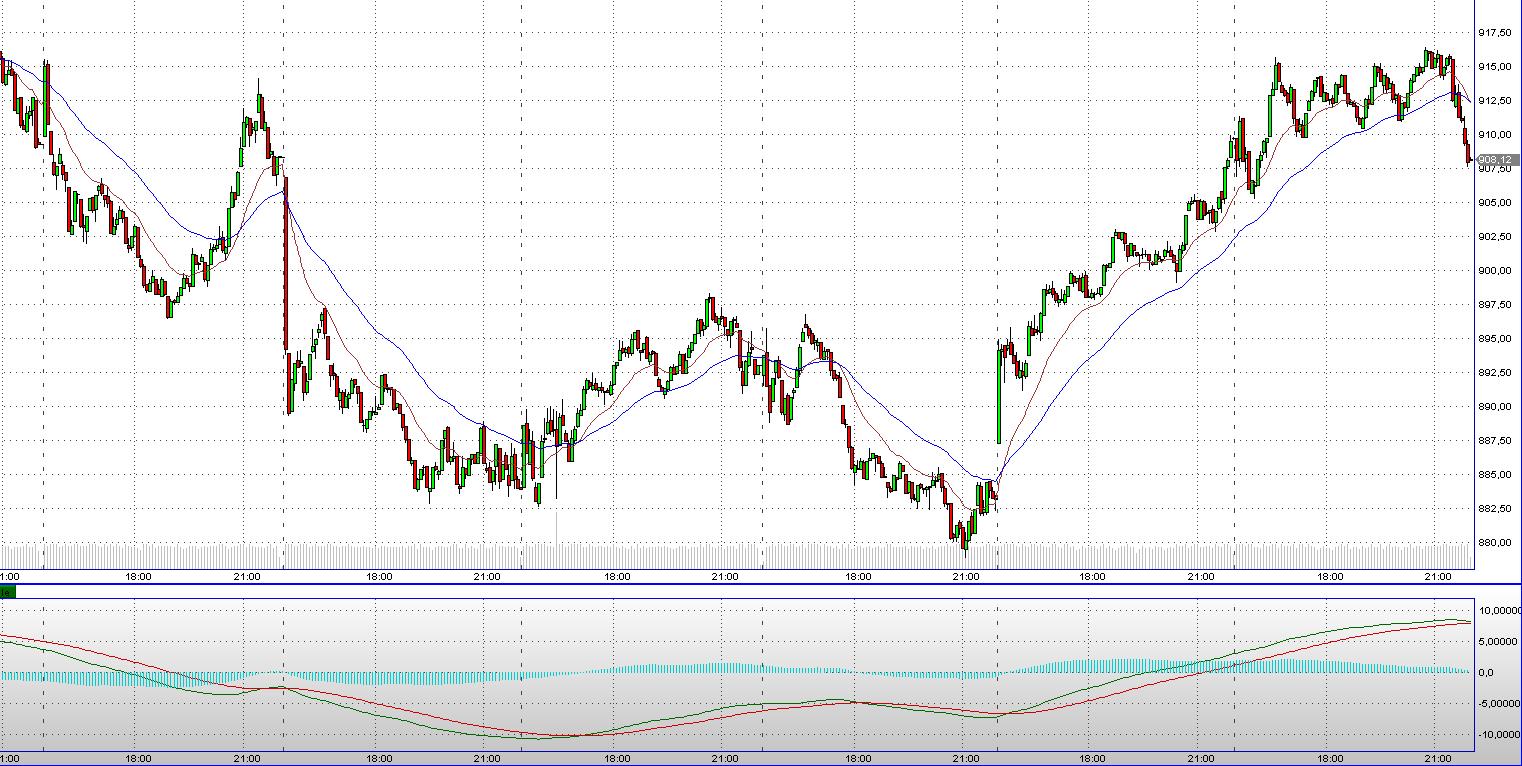Click the current price tag 908,12
The width and height of the screenshot is (1522, 766).
1498,160
